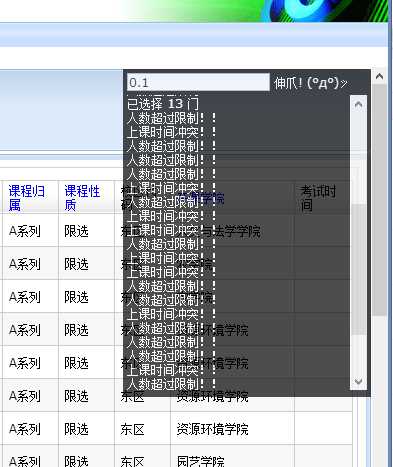Click the page's vertical scrollbar thumb
The height and width of the screenshot is (467, 393).
coord(379,200)
